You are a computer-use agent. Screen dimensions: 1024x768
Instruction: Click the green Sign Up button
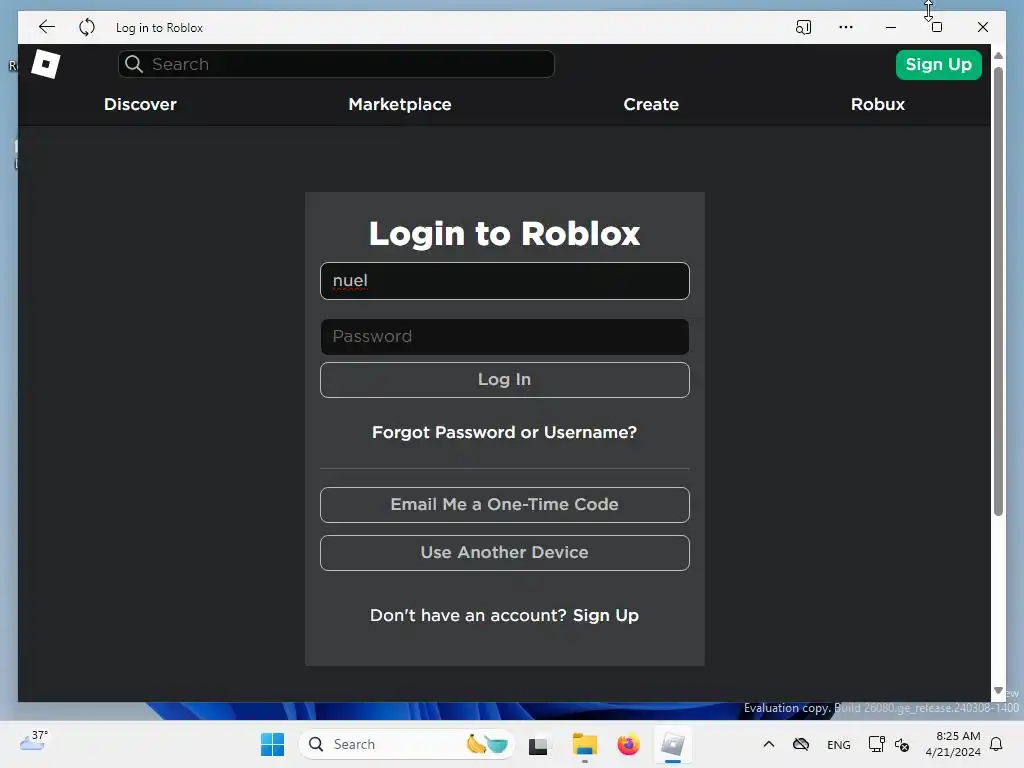[x=938, y=65]
